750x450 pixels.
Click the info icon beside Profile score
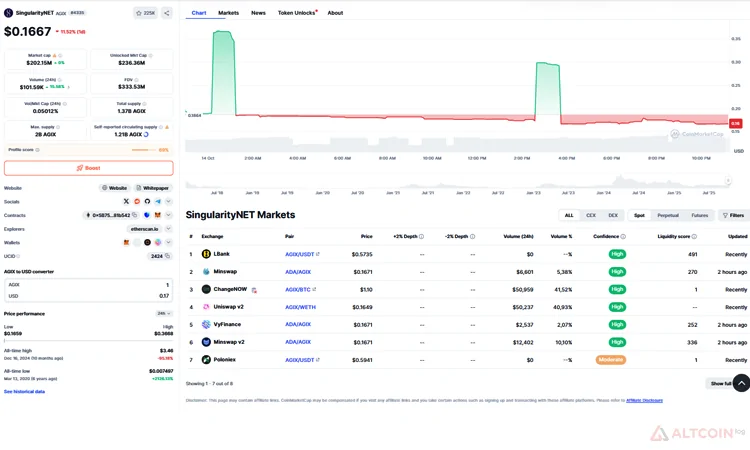(37, 150)
